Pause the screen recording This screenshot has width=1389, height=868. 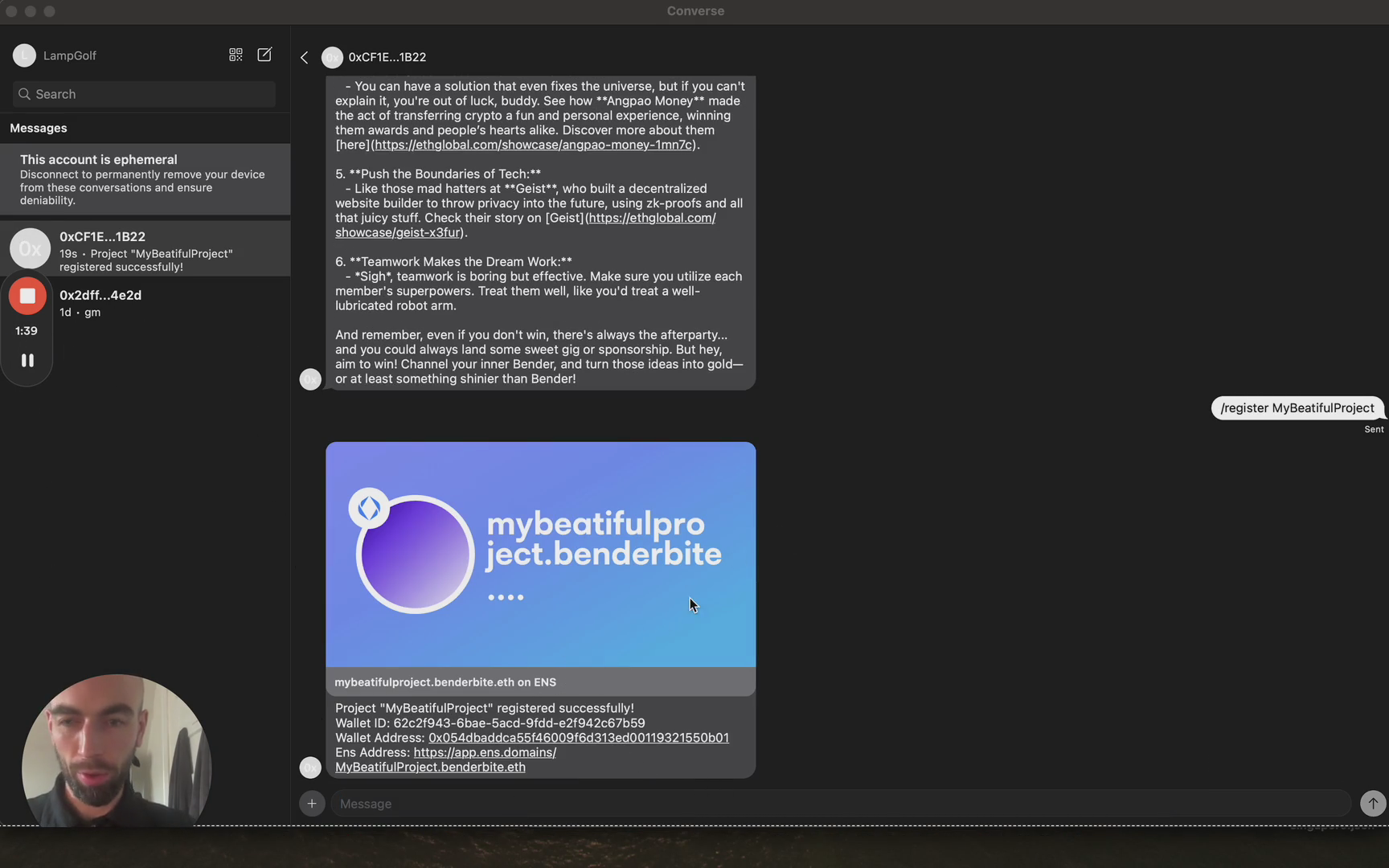click(x=27, y=360)
